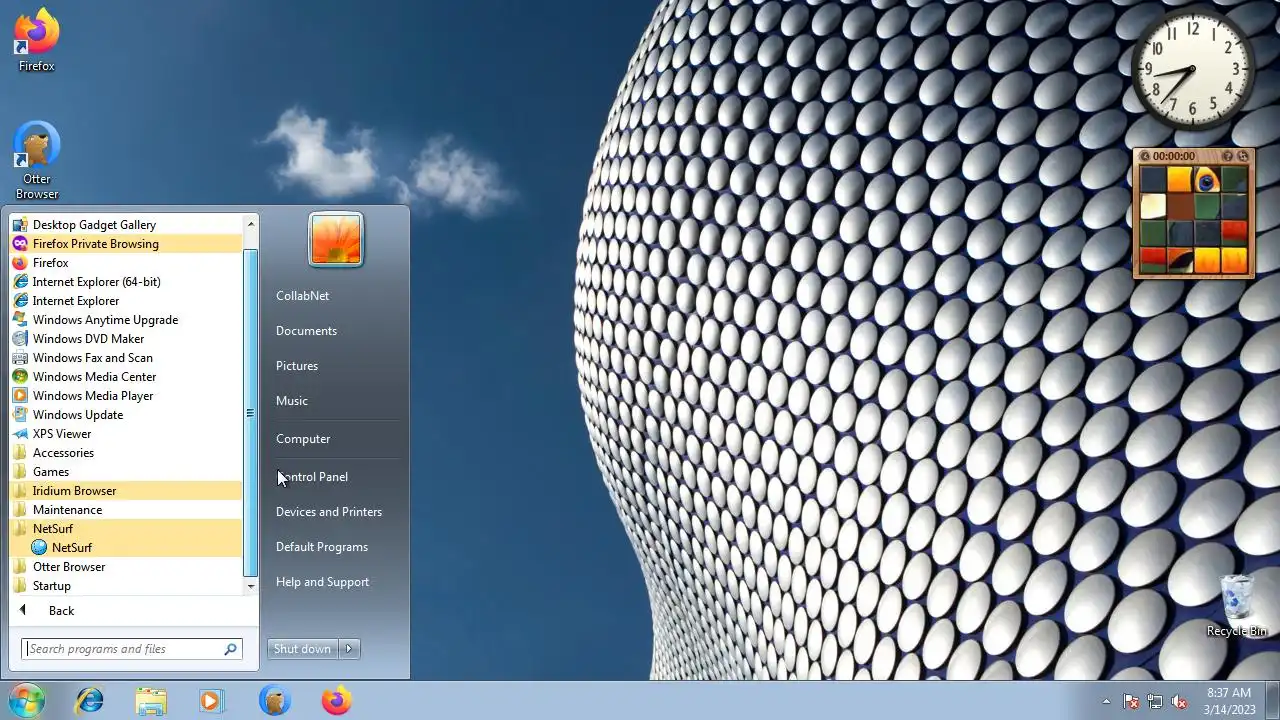Expand the Iridium Browser folder
Screen dimensions: 1280x720
click(x=126, y=491)
